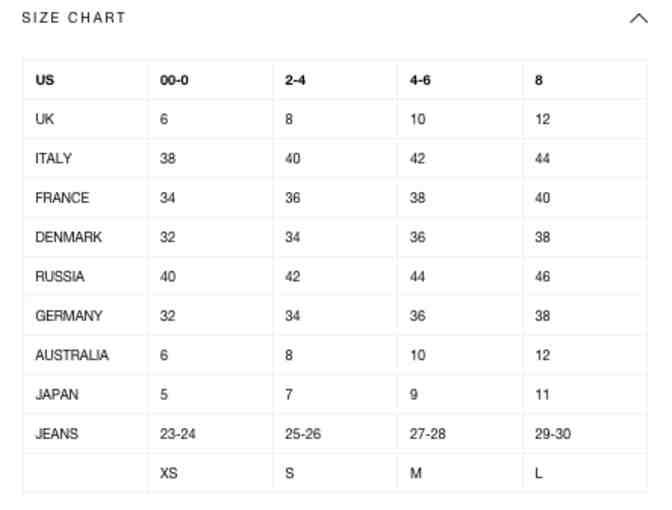Select the ITALY row label
The image size is (672, 510).
(x=54, y=158)
